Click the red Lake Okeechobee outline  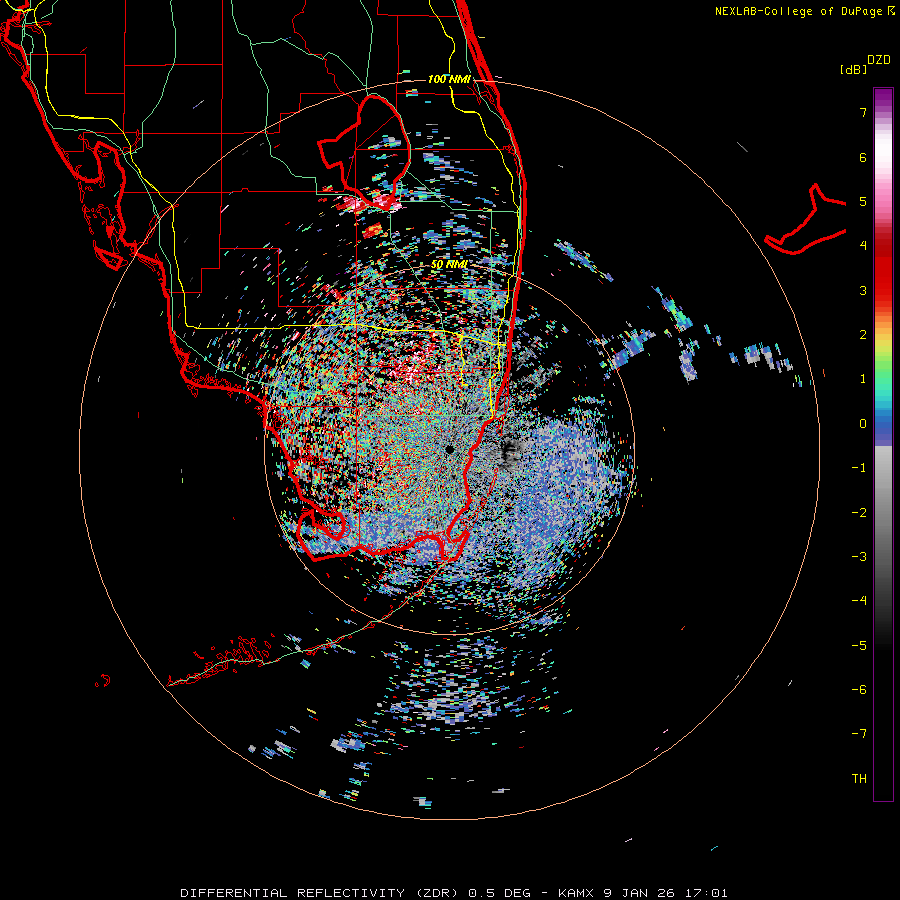pyautogui.click(x=364, y=154)
